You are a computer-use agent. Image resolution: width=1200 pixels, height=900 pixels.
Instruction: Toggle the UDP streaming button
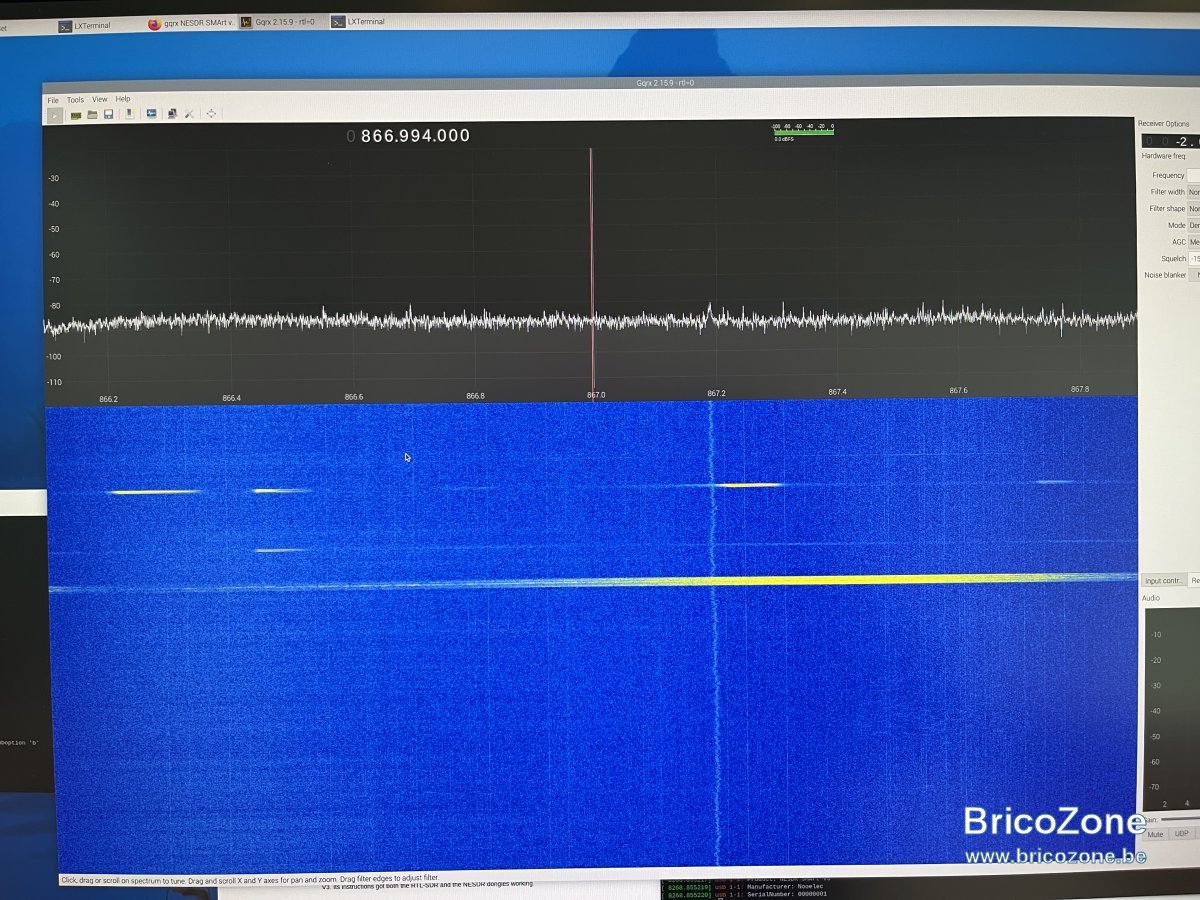[x=1181, y=834]
